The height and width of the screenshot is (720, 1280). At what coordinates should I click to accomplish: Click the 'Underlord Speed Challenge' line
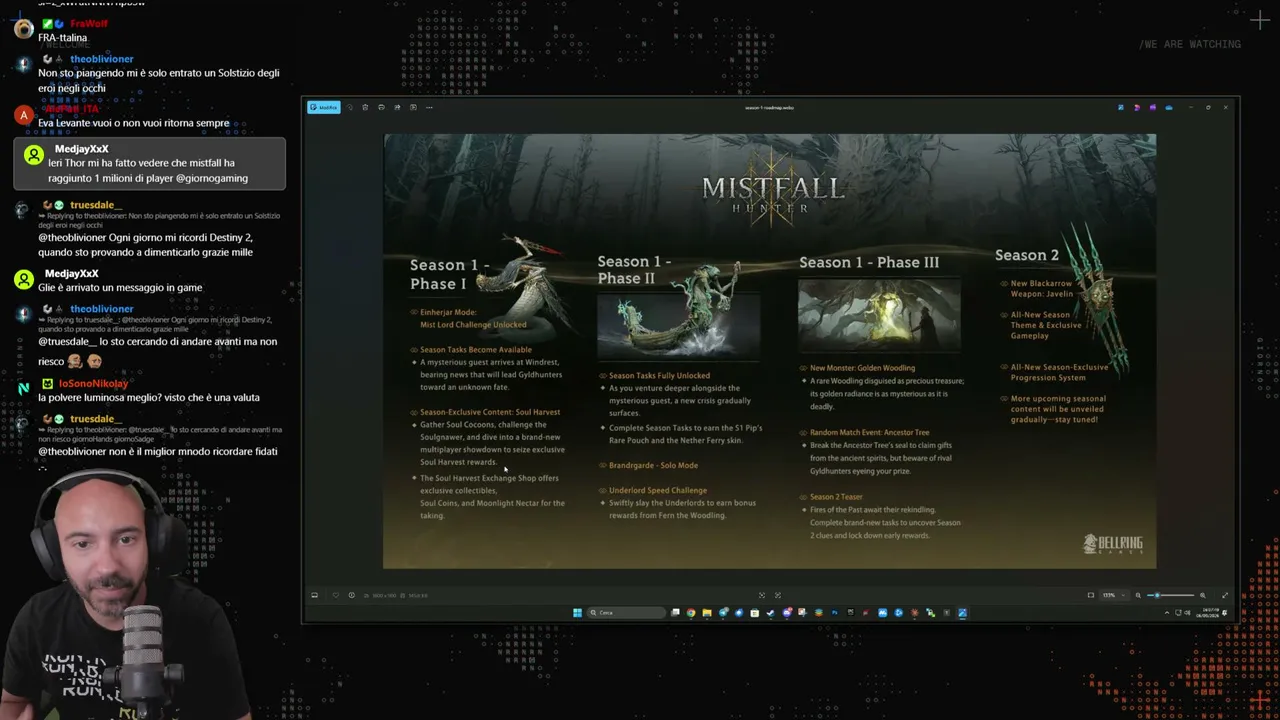[658, 490]
